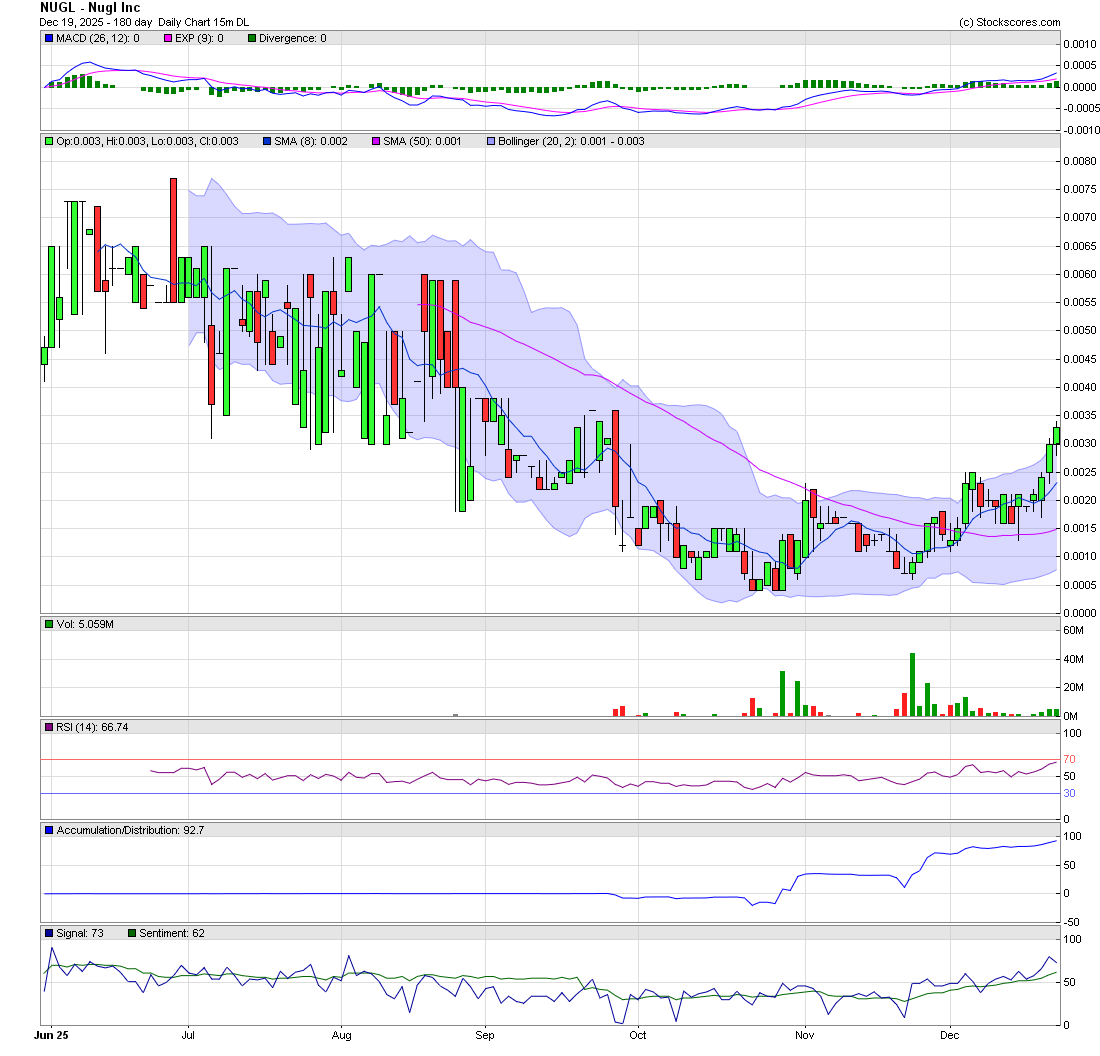Click the 'Nov' date axis label
Image resolution: width=1100 pixels, height=1056 pixels.
pos(805,1036)
